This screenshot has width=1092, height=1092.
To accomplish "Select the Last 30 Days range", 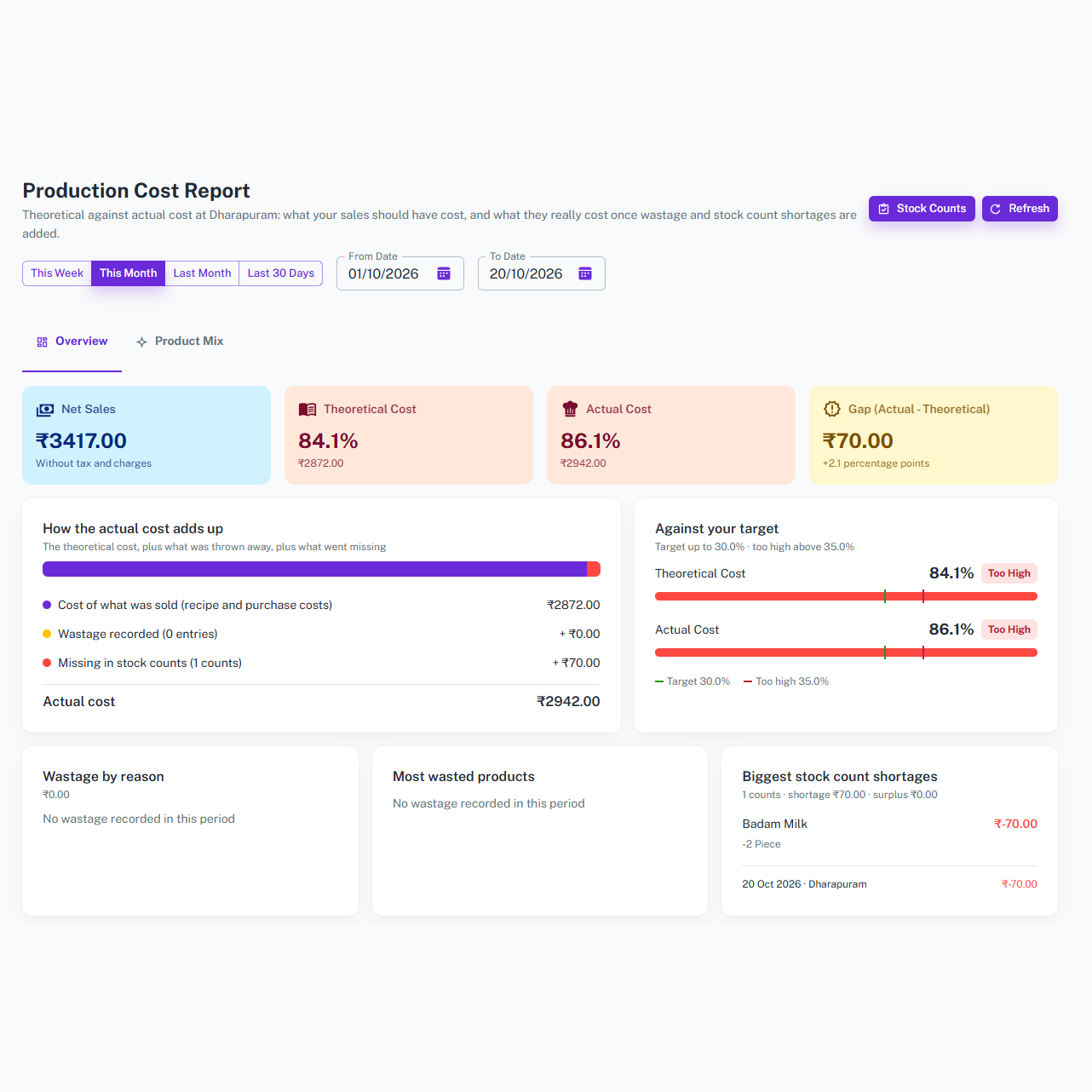I will click(281, 273).
